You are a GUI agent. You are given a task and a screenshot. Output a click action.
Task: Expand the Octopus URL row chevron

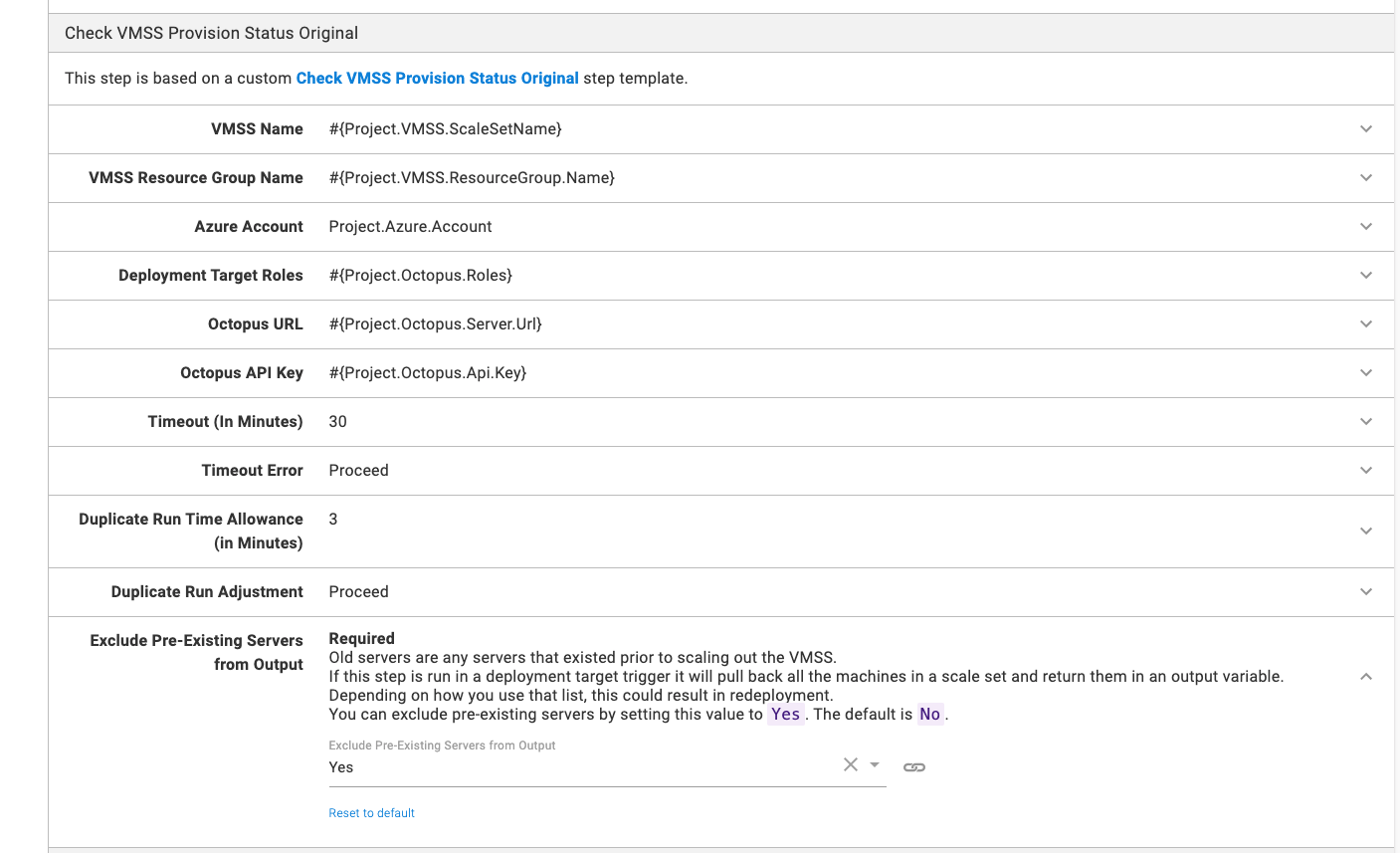coord(1366,324)
